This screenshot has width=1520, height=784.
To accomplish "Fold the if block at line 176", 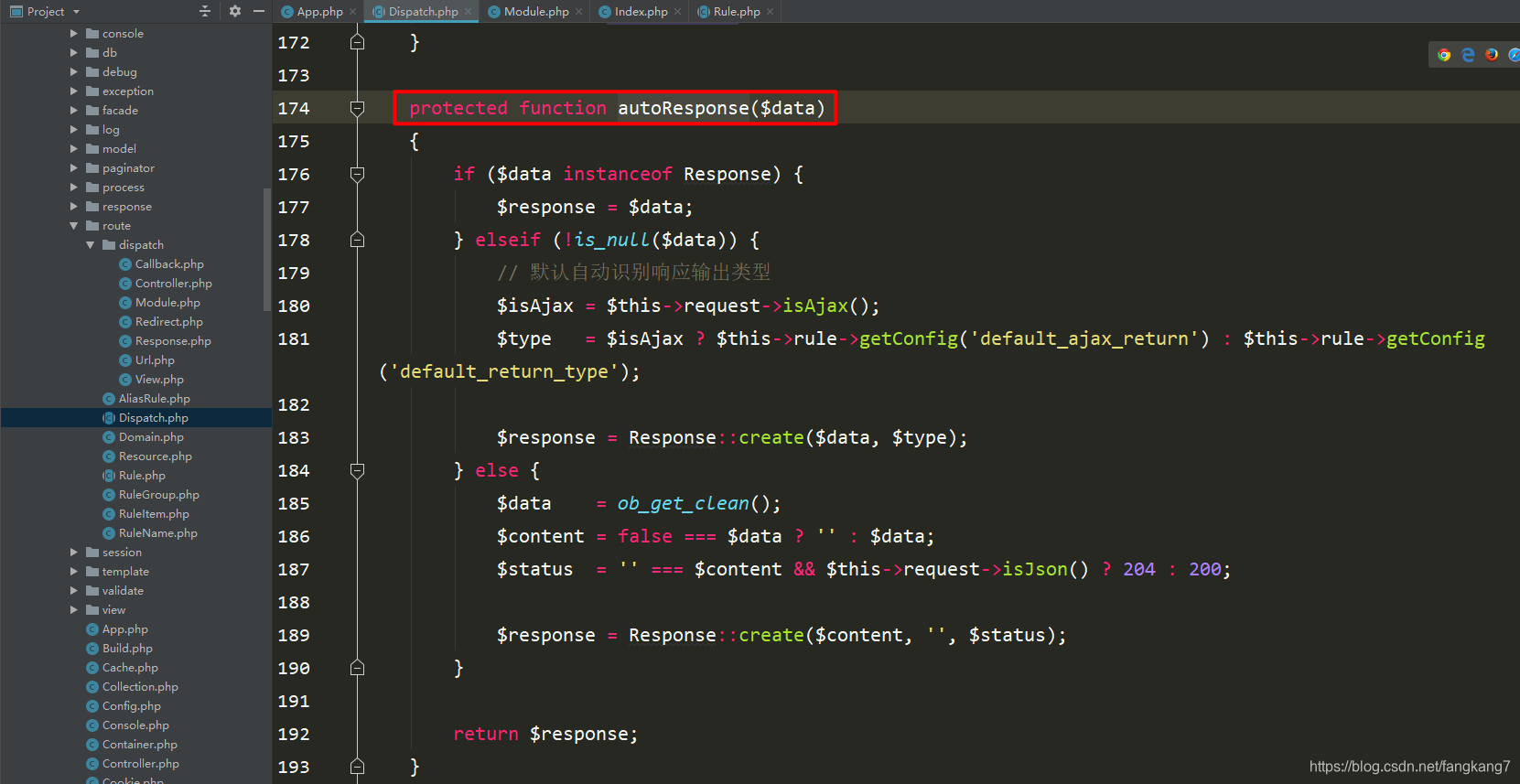I will pyautogui.click(x=358, y=174).
